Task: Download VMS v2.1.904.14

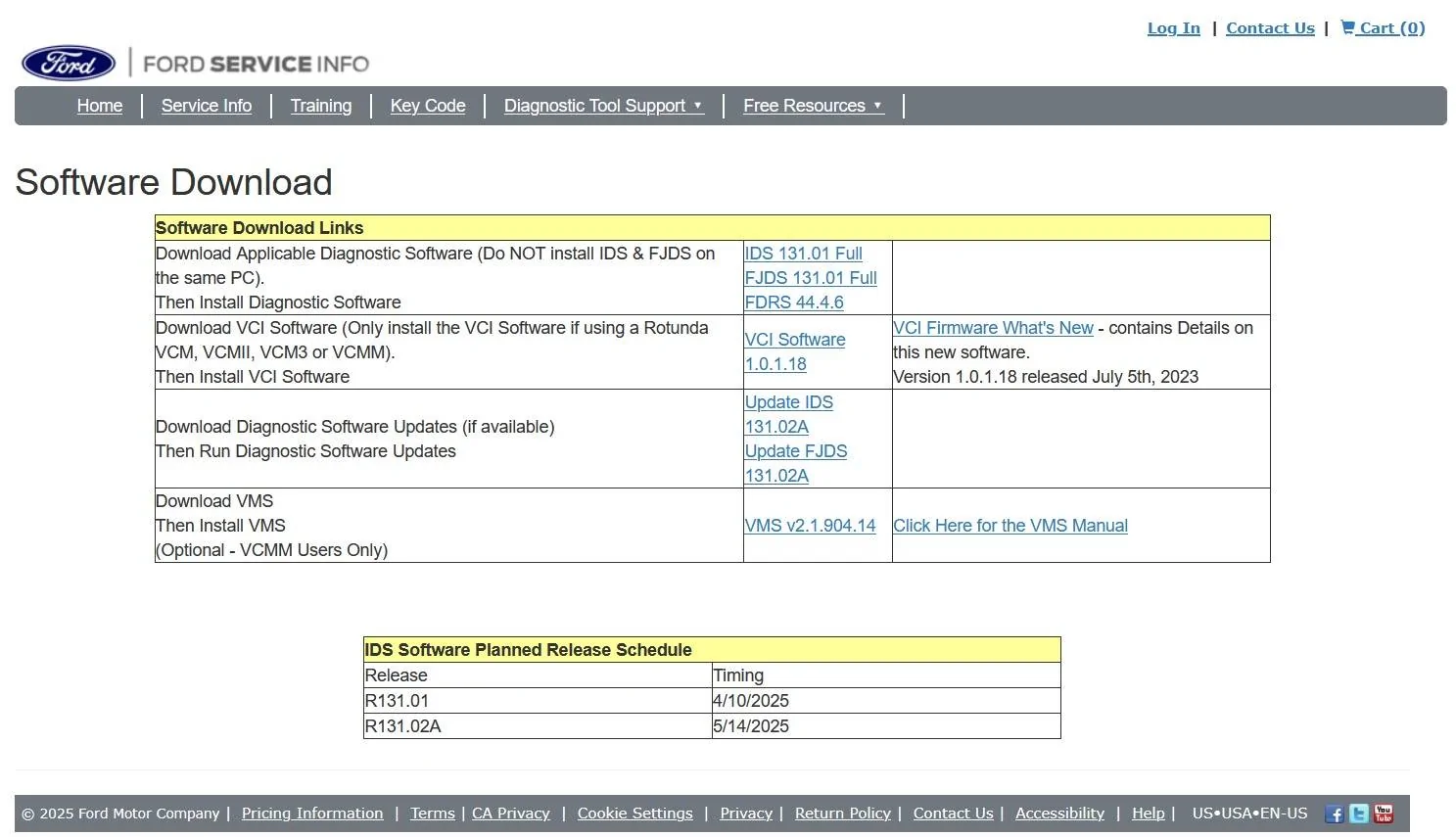Action: [810, 526]
